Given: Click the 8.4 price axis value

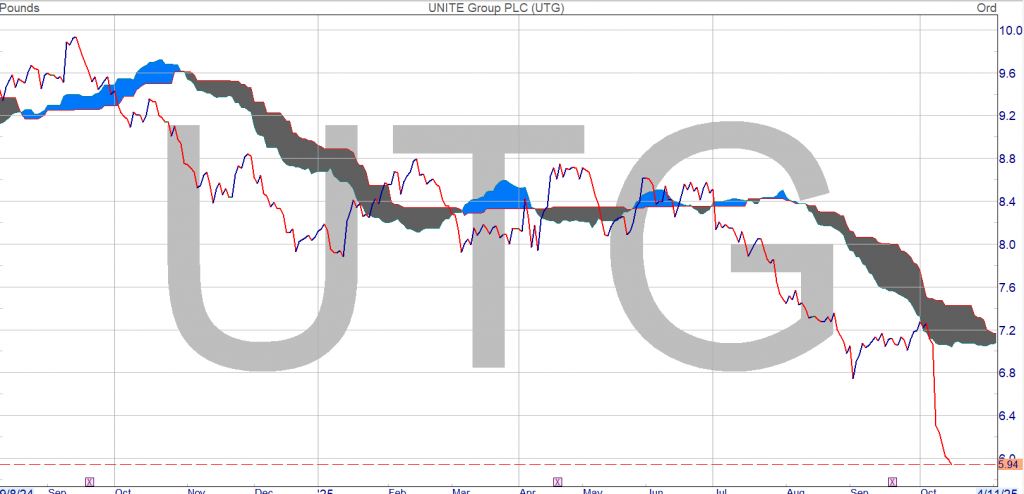Looking at the screenshot, I should click(1008, 202).
